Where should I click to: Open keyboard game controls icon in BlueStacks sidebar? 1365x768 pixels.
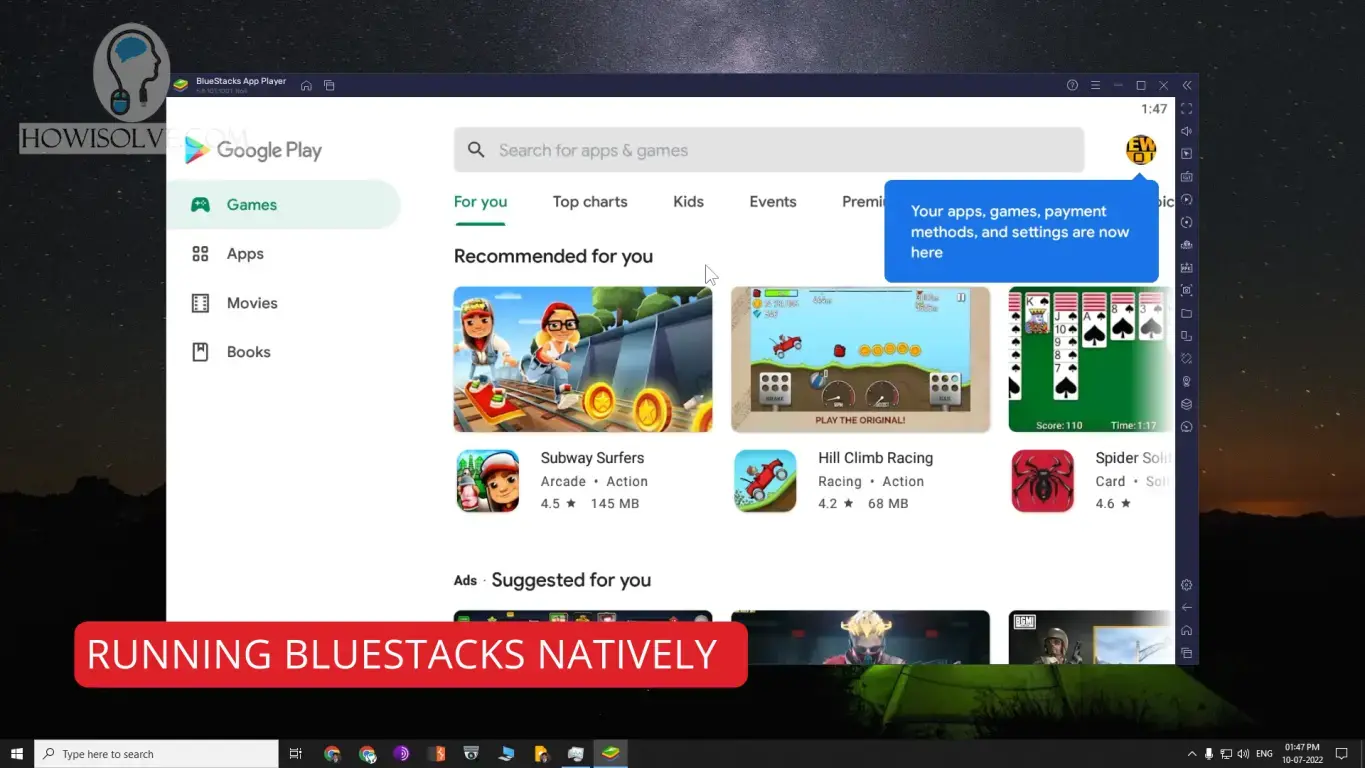[1187, 176]
